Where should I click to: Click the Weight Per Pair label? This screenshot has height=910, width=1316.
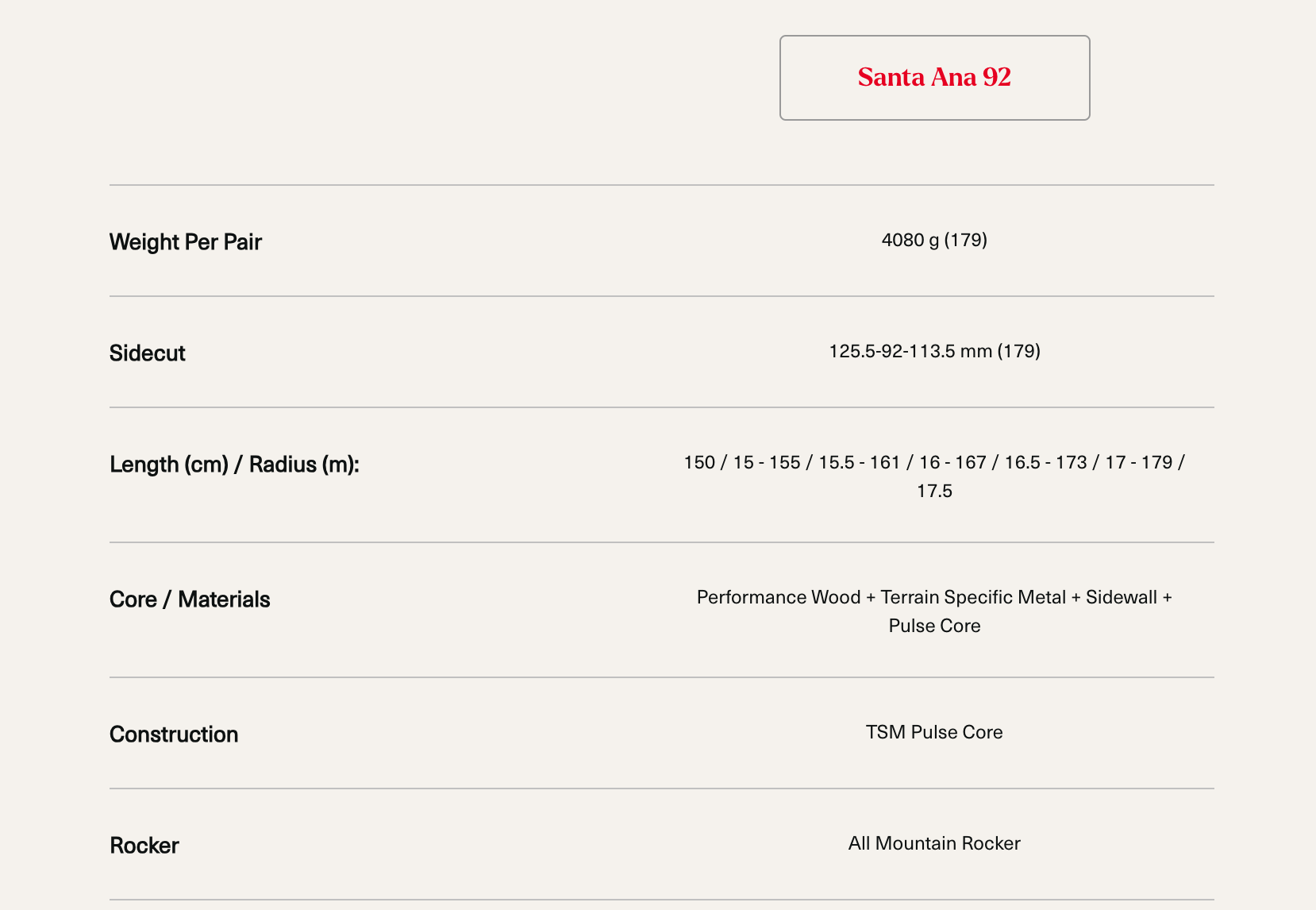coord(186,242)
